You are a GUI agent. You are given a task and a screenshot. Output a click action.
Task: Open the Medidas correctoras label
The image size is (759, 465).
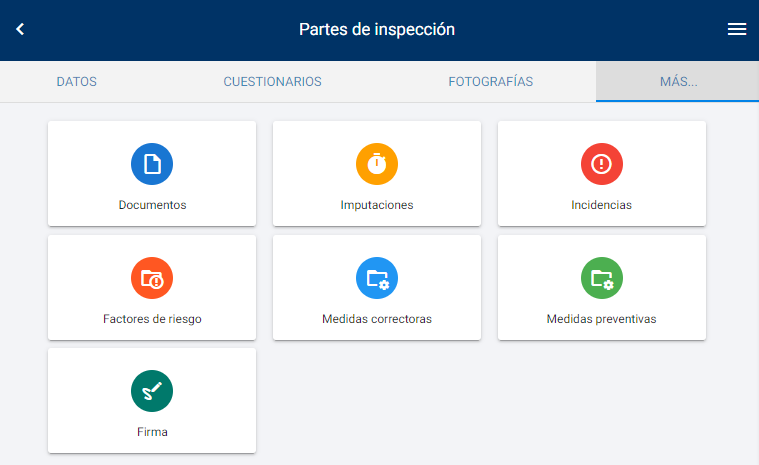377,319
